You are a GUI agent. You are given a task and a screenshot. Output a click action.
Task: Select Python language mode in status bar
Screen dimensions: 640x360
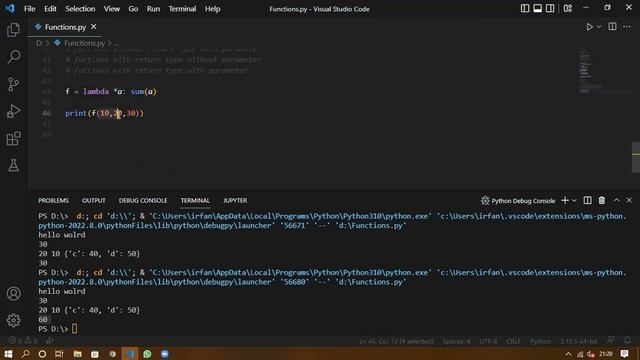click(x=540, y=341)
